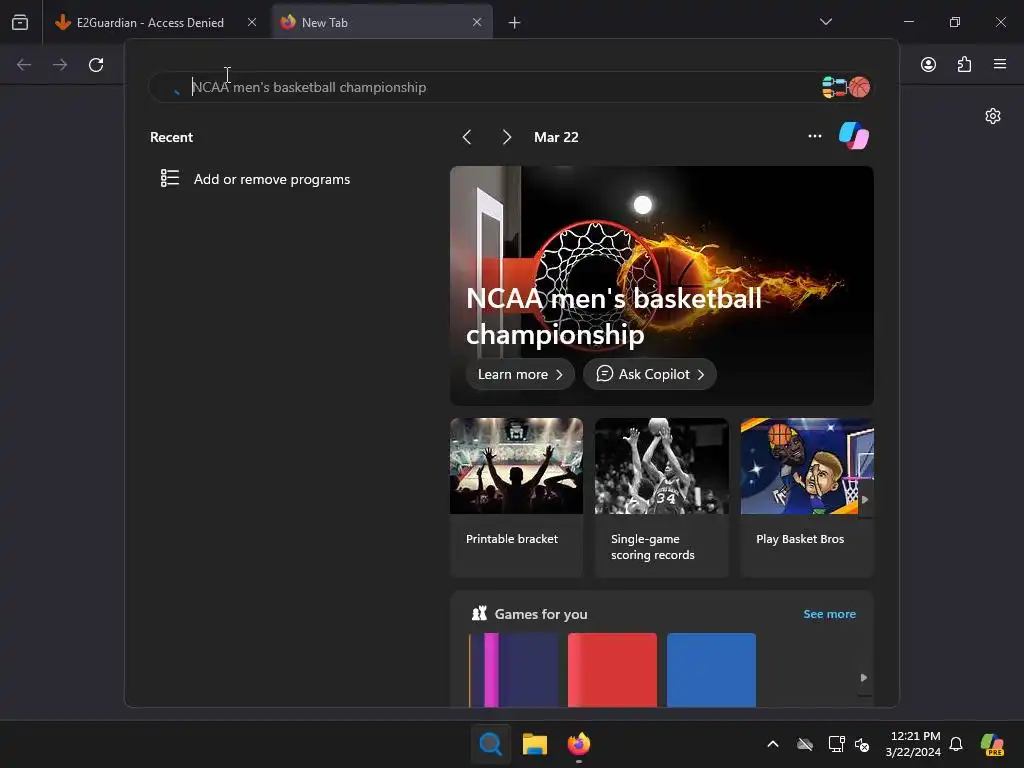Close the New Tab tab
This screenshot has width=1024, height=768.
pyautogui.click(x=477, y=22)
